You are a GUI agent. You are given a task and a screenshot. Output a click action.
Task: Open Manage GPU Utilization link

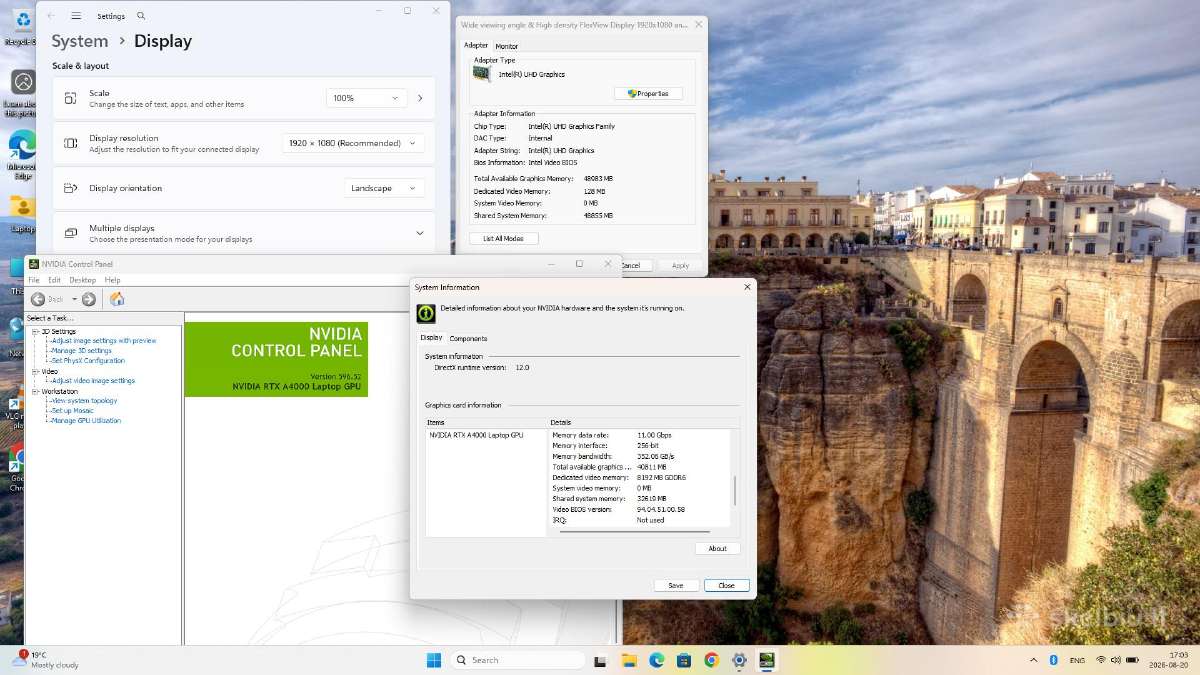[86, 420]
